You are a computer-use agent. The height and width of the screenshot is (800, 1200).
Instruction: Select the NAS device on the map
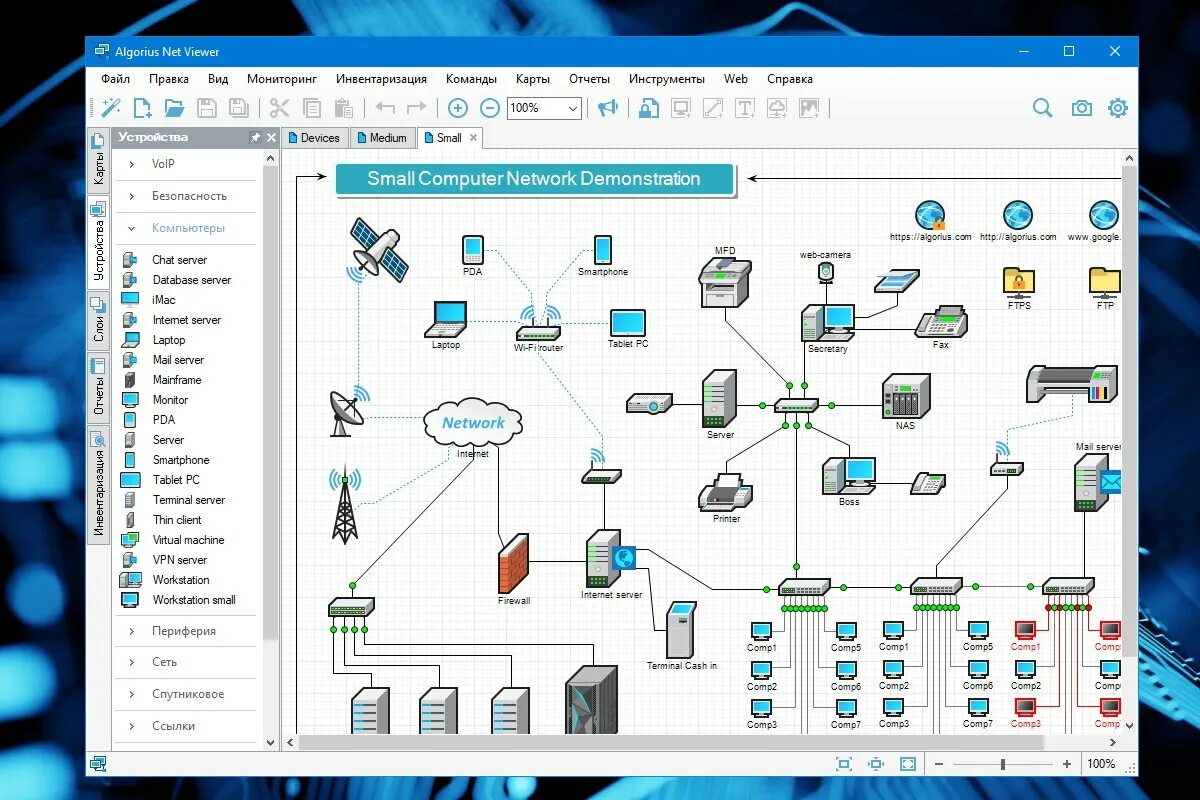coord(906,396)
